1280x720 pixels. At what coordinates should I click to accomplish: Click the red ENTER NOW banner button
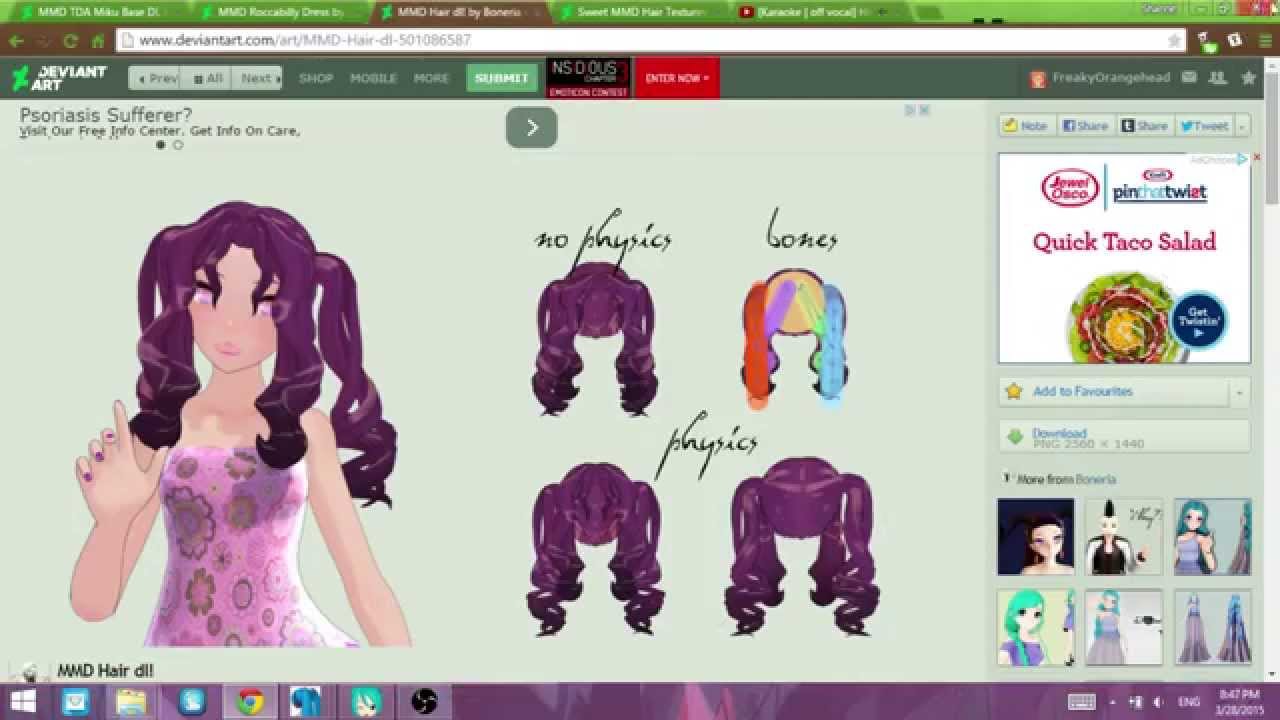pos(677,78)
